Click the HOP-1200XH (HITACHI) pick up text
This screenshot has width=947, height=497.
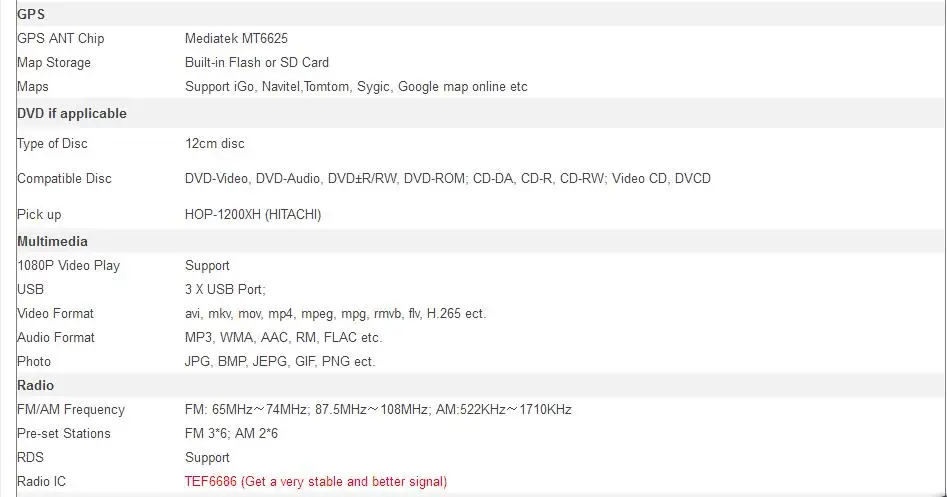coord(253,215)
